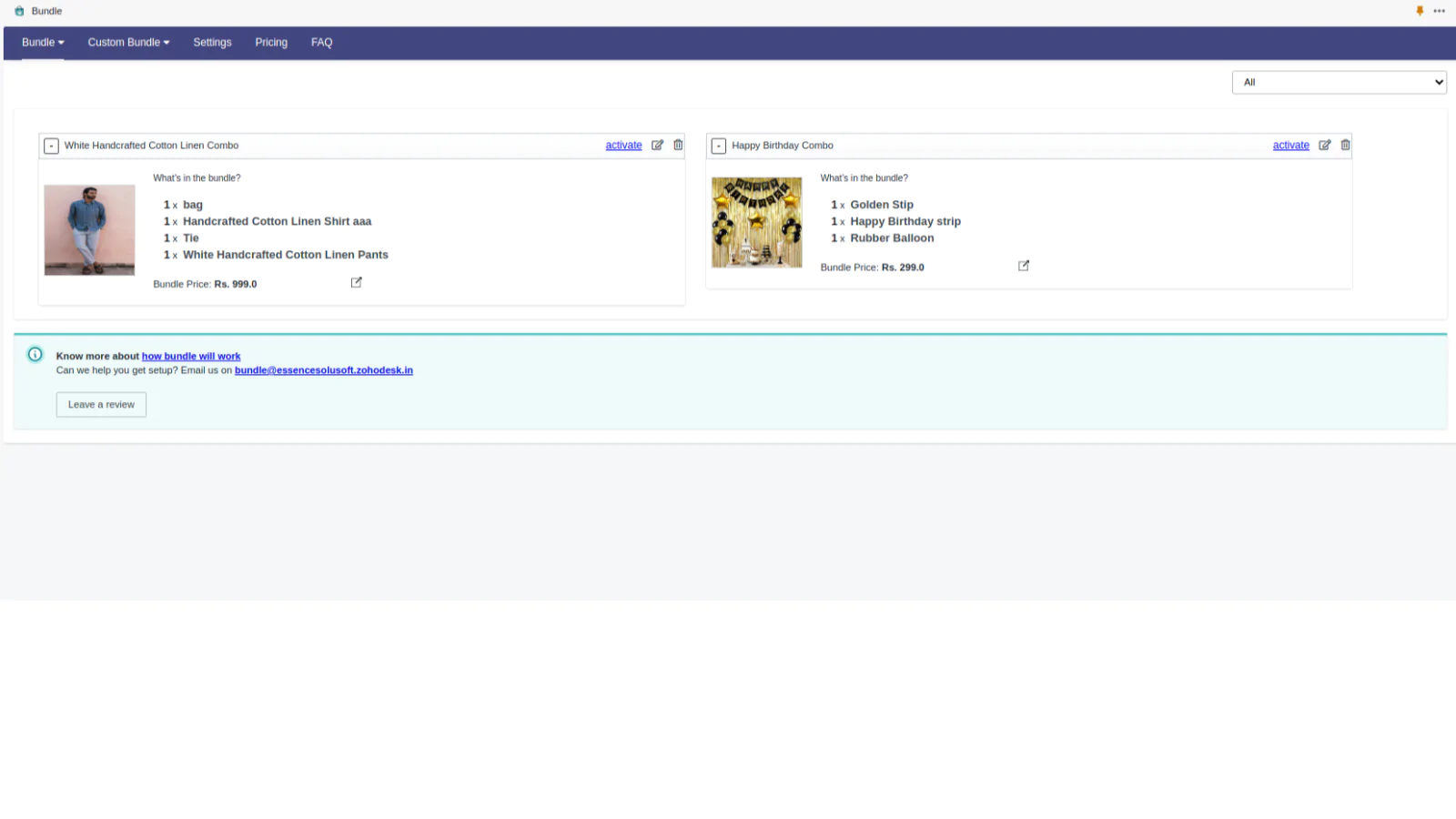This screenshot has height=819, width=1456.
Task: Click the Handcrafted Cotton Linen Shirt aaa item
Action: [278, 221]
